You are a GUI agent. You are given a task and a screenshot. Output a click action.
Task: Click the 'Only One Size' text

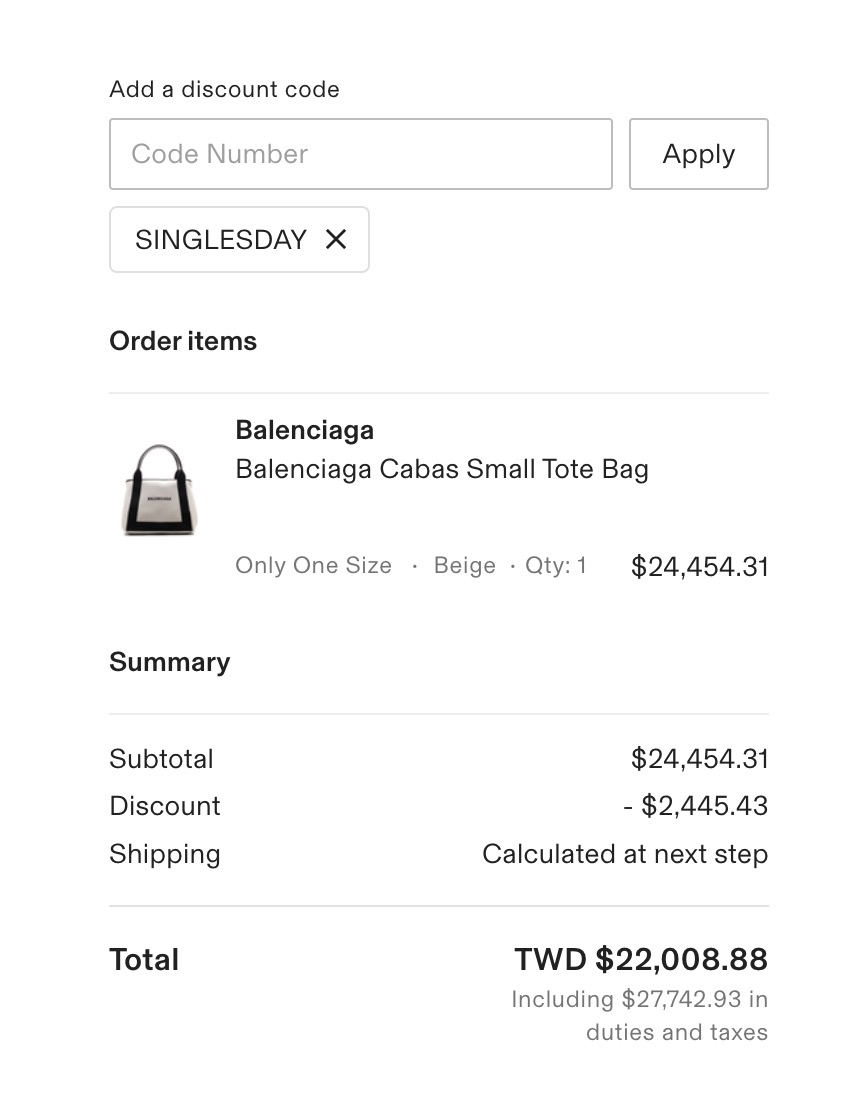pyautogui.click(x=313, y=566)
